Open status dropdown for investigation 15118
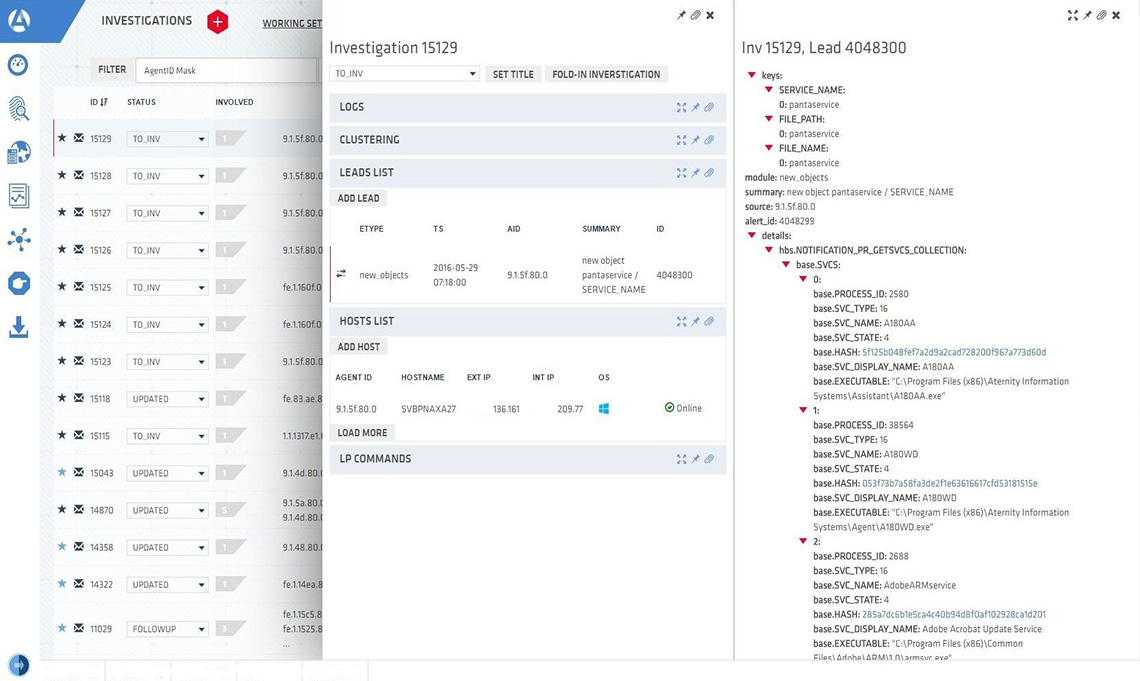 [x=167, y=399]
